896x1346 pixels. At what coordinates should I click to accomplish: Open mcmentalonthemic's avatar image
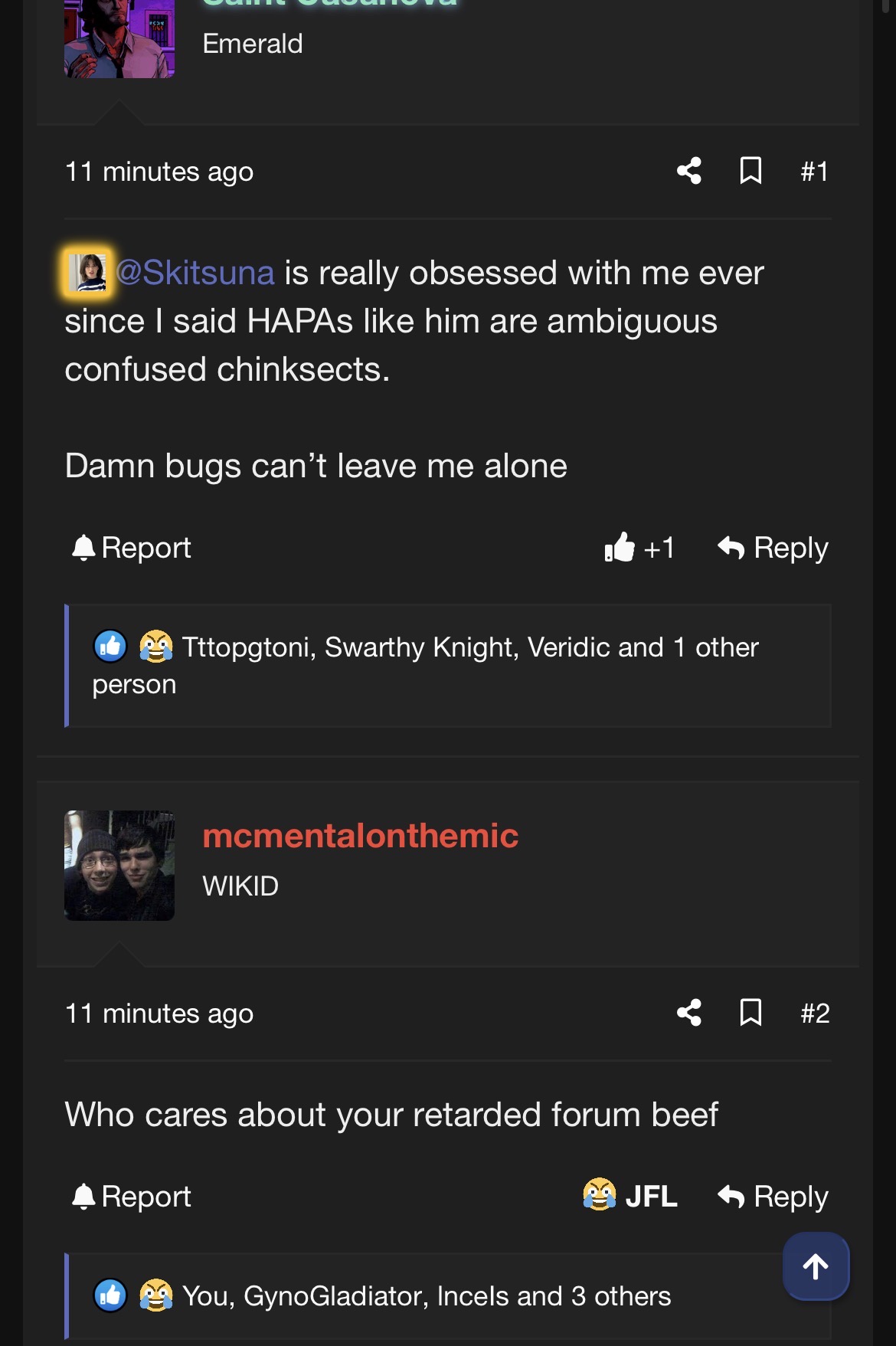click(x=119, y=866)
